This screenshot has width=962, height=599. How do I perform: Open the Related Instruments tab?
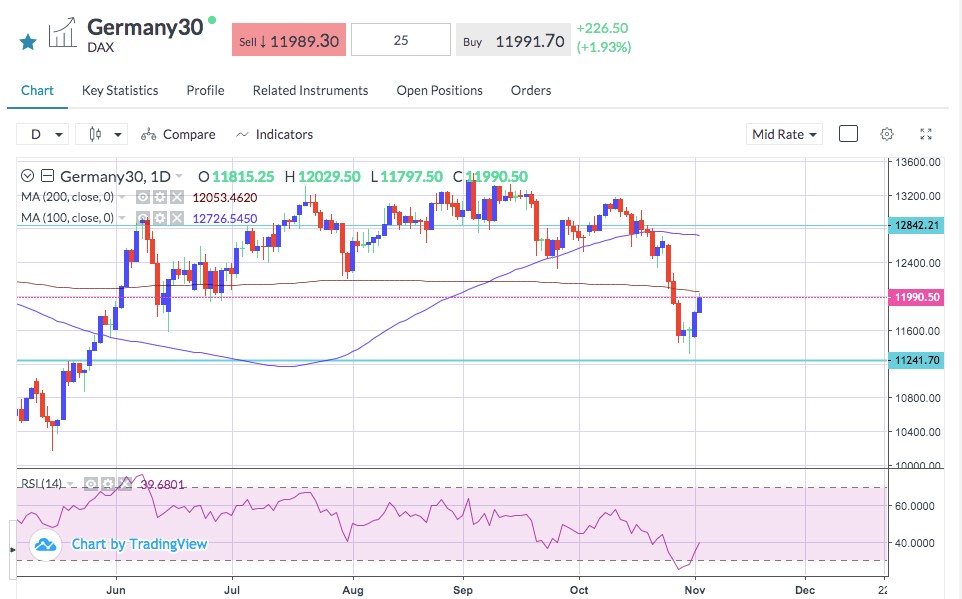click(310, 90)
